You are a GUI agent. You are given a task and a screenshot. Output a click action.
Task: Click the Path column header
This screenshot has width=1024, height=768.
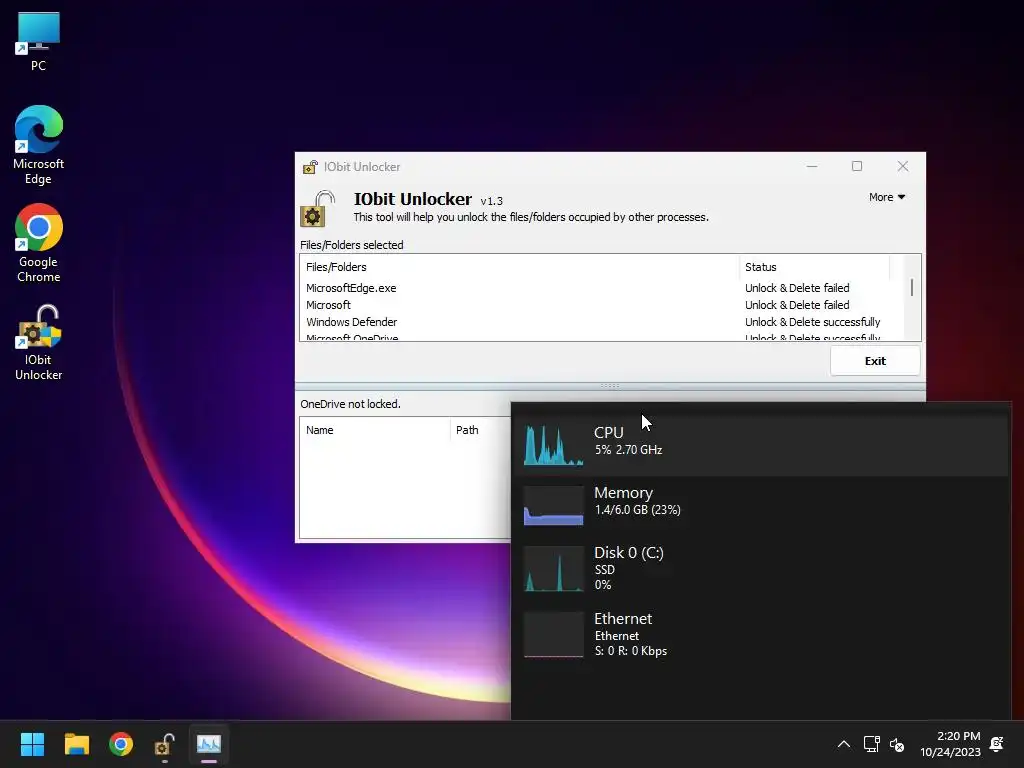480,430
